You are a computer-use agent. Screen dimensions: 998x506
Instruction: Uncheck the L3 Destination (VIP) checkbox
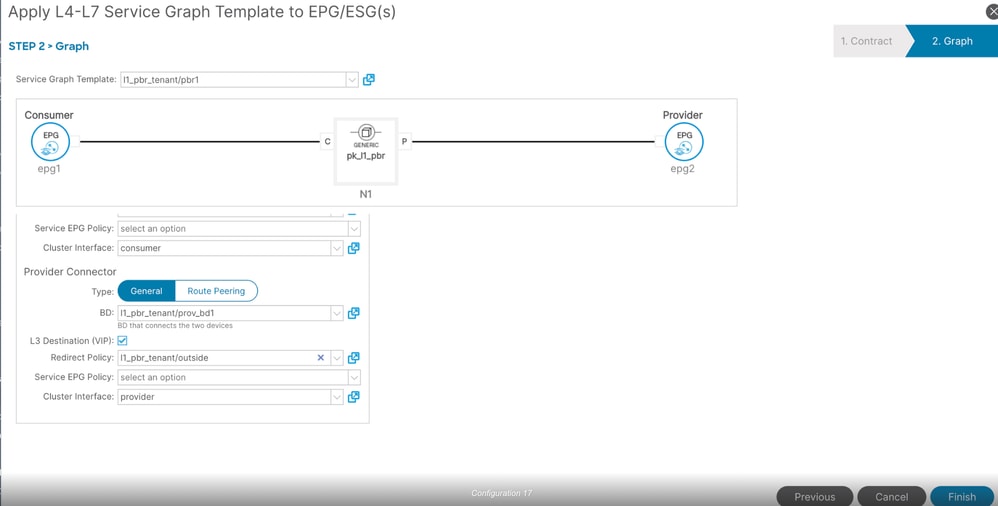122,341
